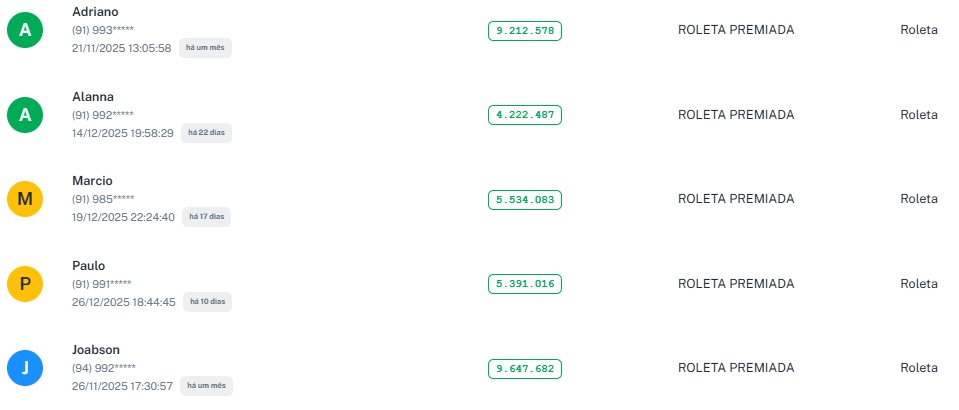
Task: Select the code badge 5.534.083
Action: (525, 200)
